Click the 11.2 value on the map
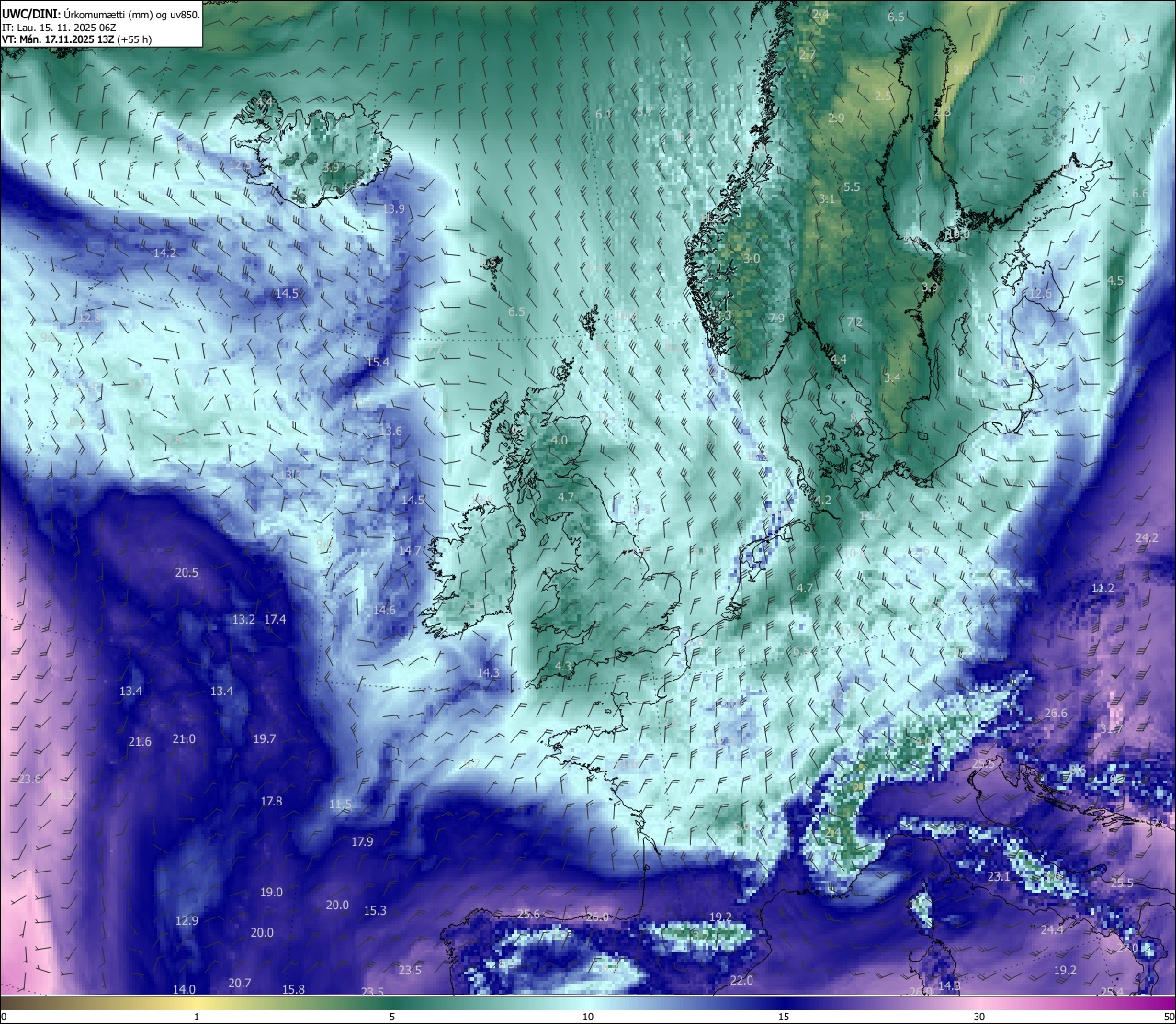The height and width of the screenshot is (1024, 1176). (x=1102, y=589)
